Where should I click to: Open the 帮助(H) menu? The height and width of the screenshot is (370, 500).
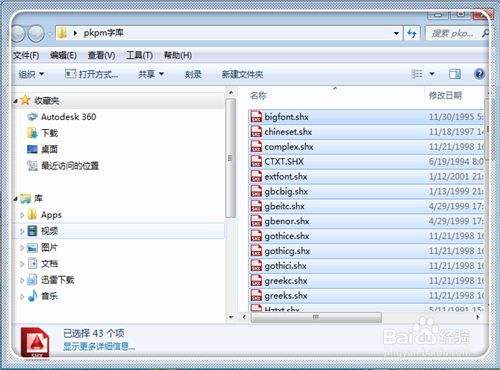178,55
